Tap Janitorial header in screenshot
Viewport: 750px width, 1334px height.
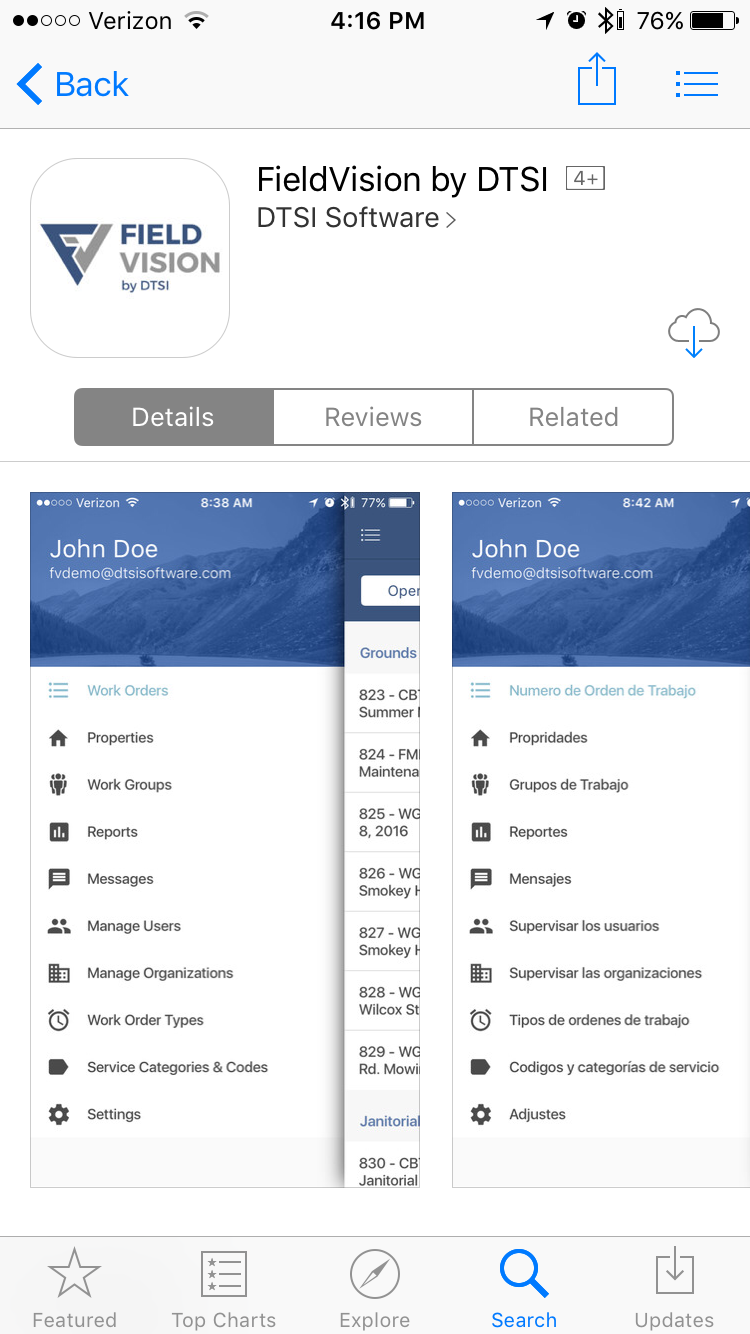389,1122
